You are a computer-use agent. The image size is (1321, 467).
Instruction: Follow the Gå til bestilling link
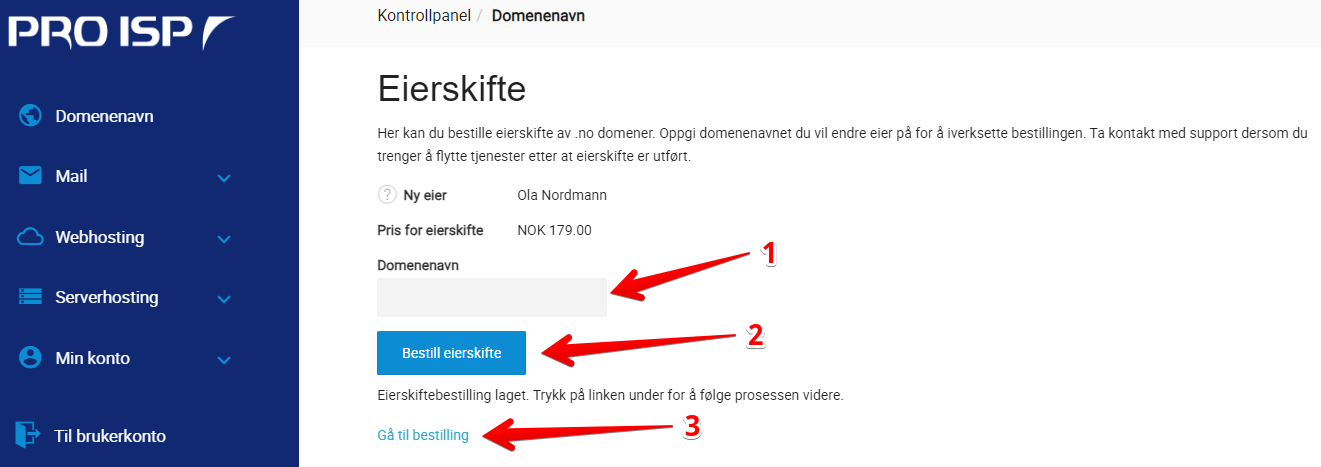(423, 435)
